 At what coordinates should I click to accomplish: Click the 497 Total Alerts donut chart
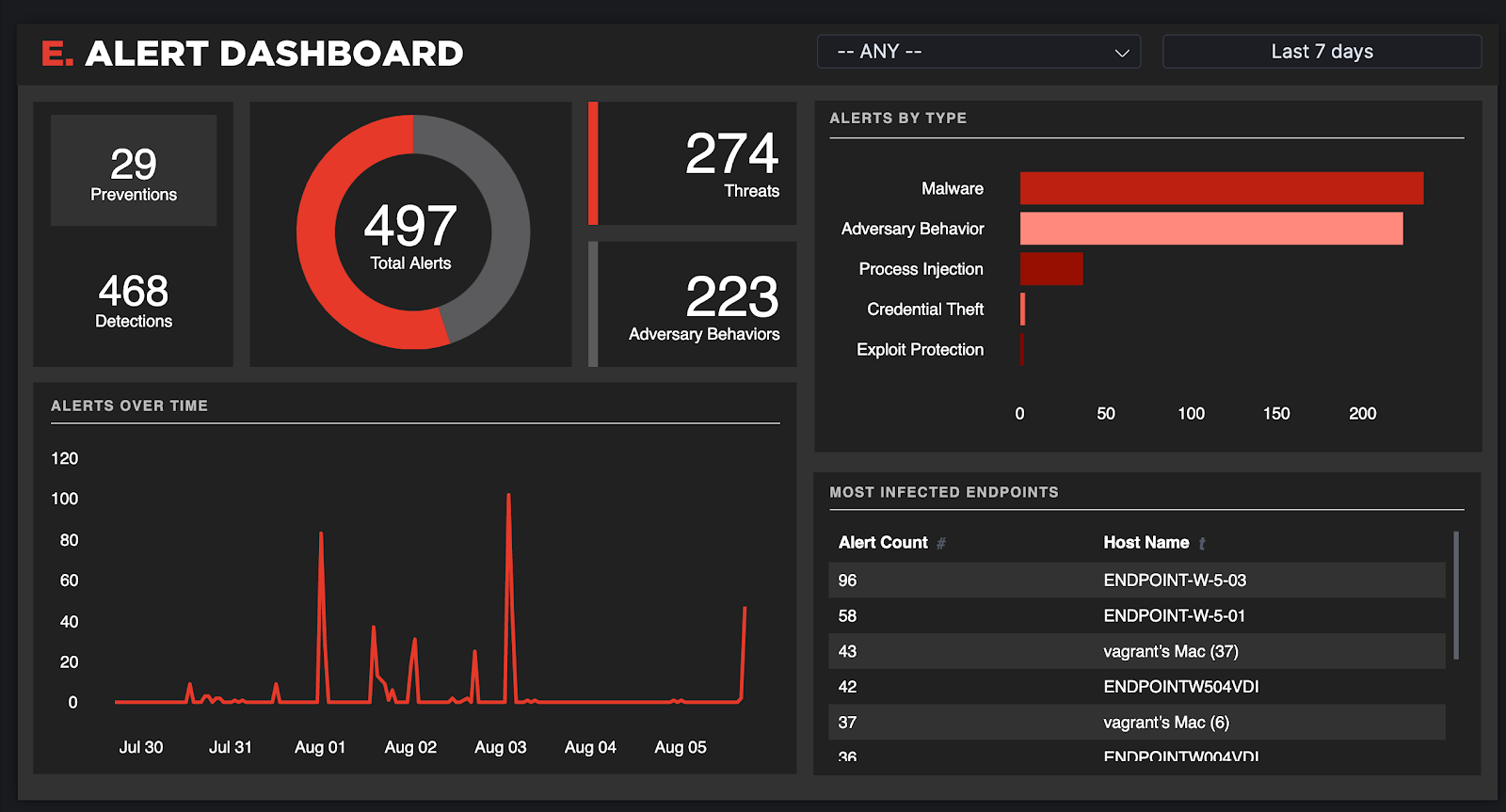tap(412, 232)
